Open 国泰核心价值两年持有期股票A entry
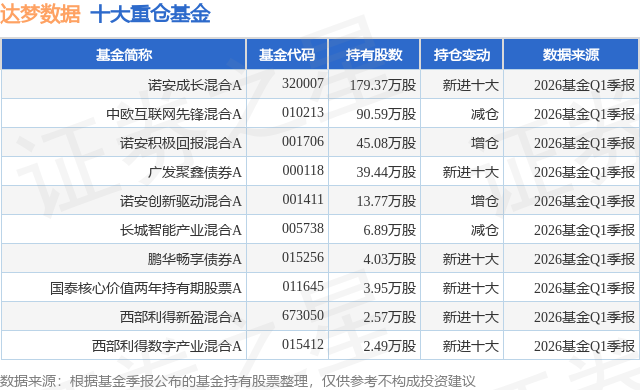 (x=146, y=288)
